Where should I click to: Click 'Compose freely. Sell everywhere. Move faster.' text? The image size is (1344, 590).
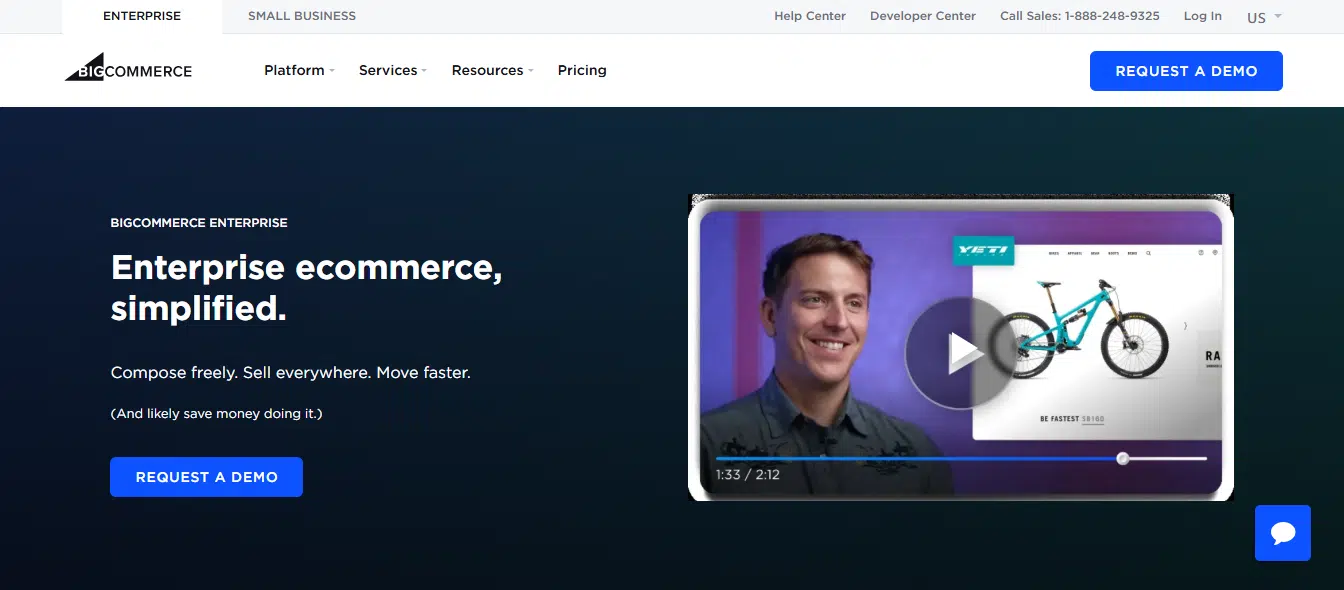[291, 372]
